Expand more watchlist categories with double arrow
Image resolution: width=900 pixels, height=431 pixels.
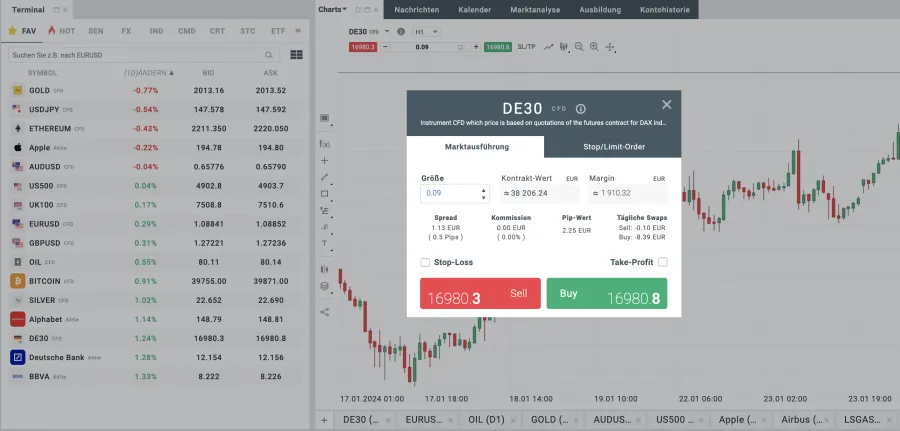296,31
